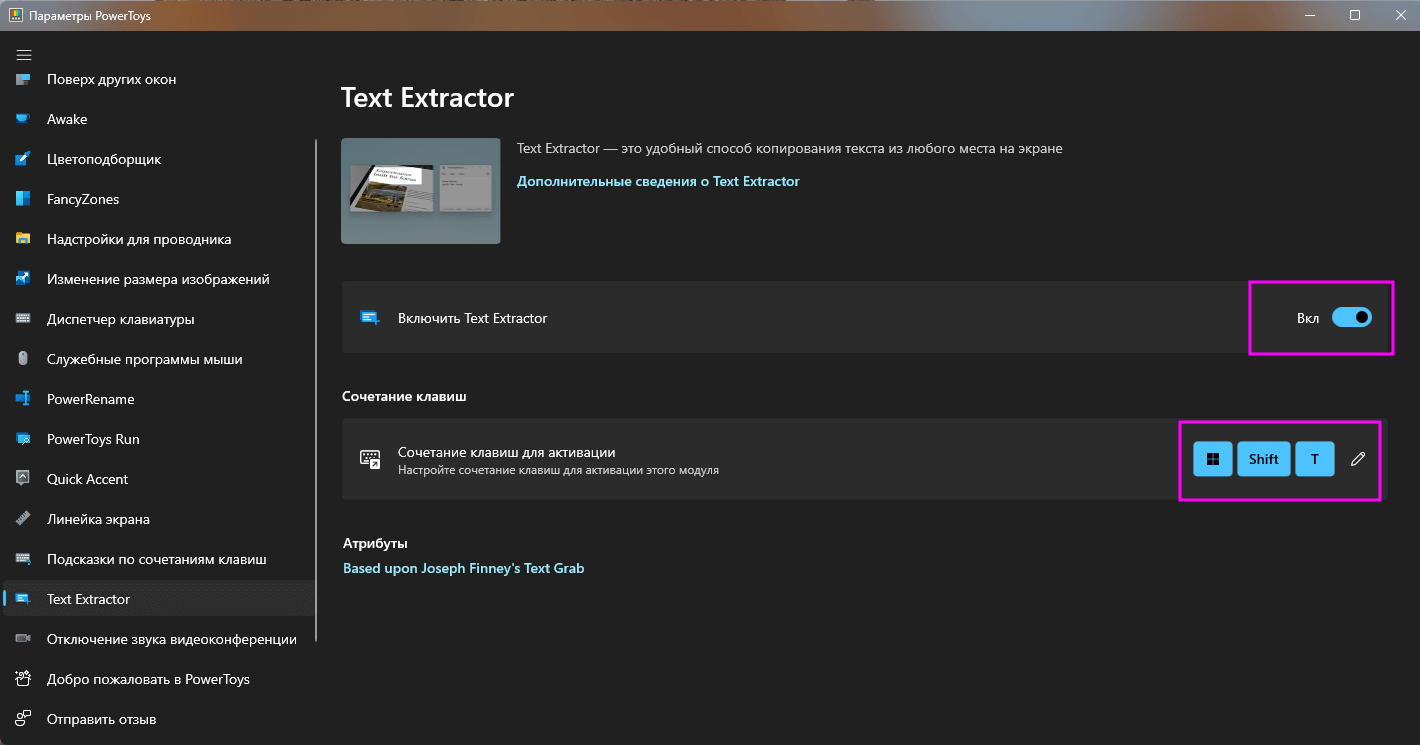Click the Сочетание клавиш section heading
Image resolution: width=1420 pixels, height=745 pixels.
(x=404, y=396)
